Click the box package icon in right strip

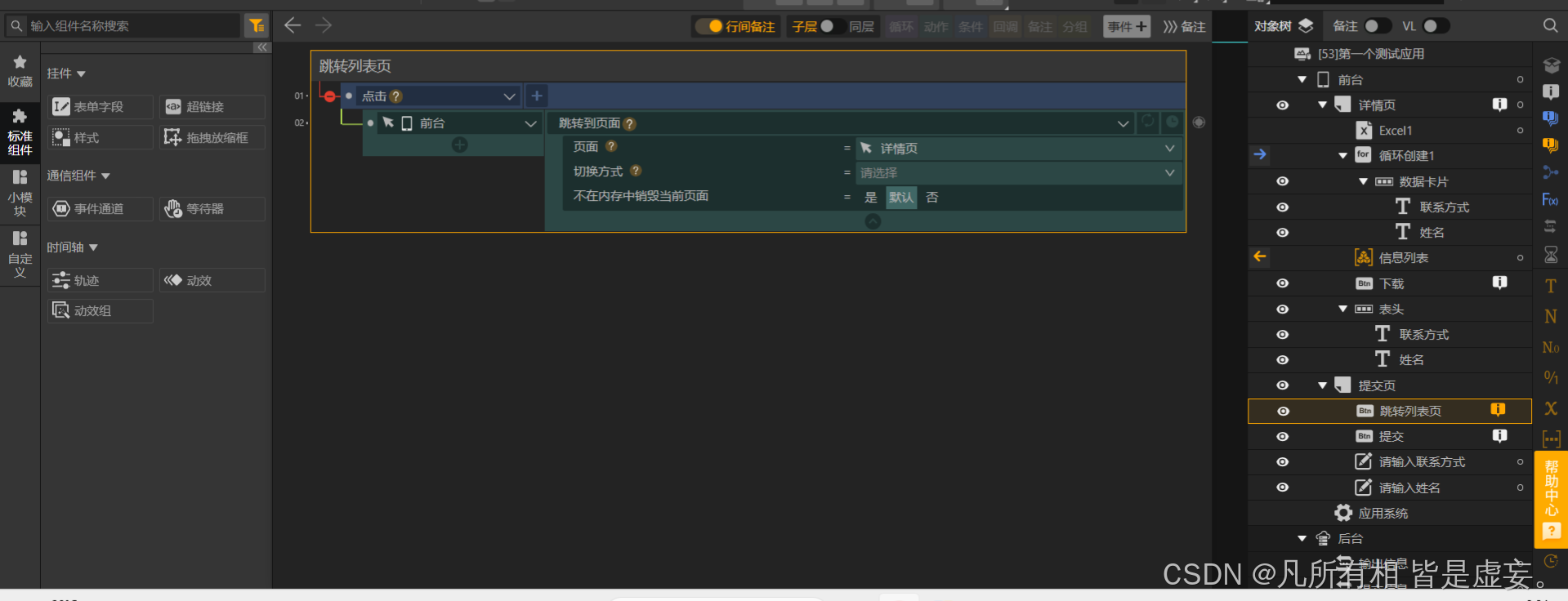(x=1551, y=65)
